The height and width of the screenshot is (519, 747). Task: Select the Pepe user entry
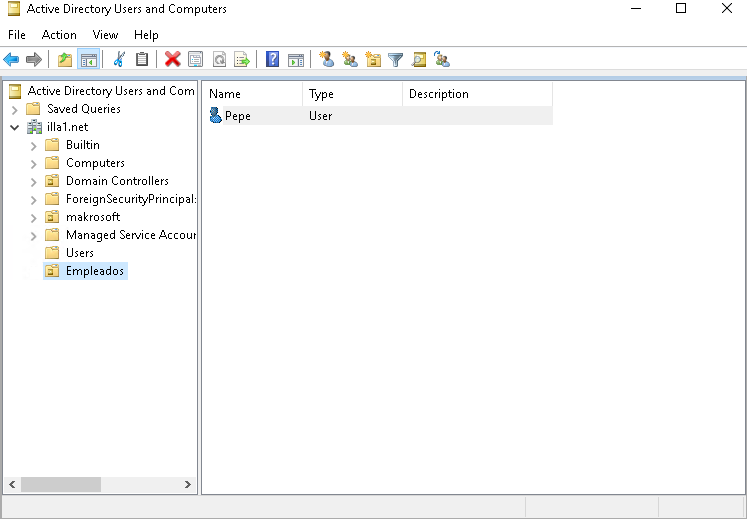pyautogui.click(x=380, y=116)
